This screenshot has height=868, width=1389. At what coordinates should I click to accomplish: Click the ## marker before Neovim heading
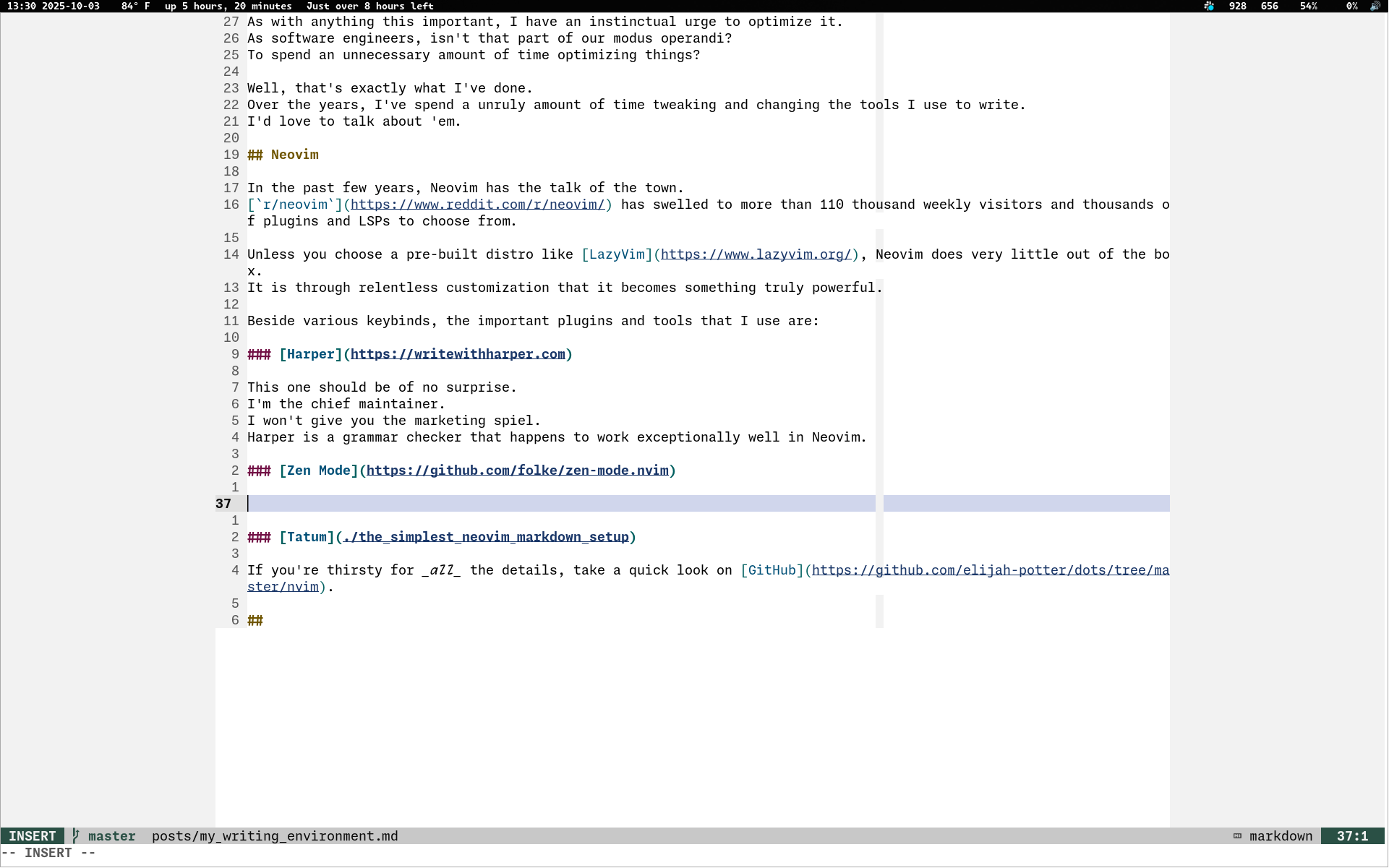255,155
